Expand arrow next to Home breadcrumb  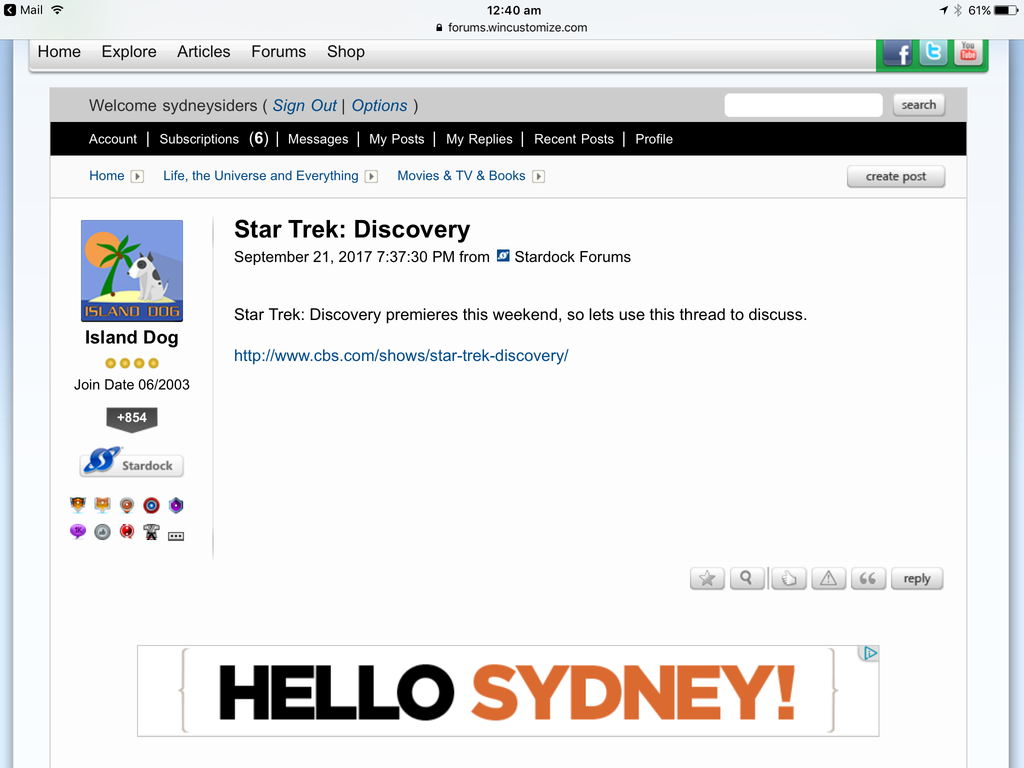[x=137, y=176]
